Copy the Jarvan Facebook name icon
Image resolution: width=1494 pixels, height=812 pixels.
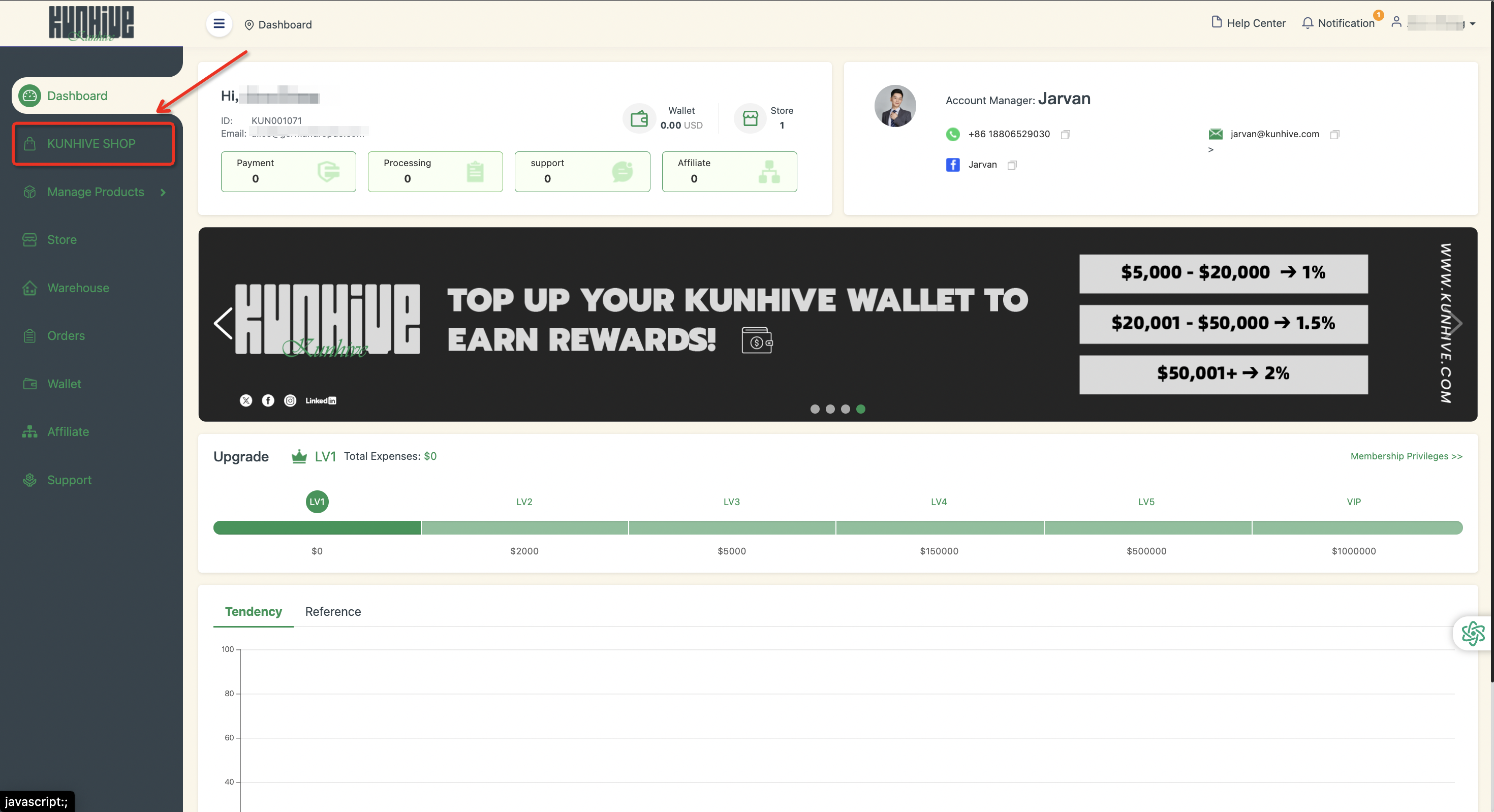pos(1011,165)
